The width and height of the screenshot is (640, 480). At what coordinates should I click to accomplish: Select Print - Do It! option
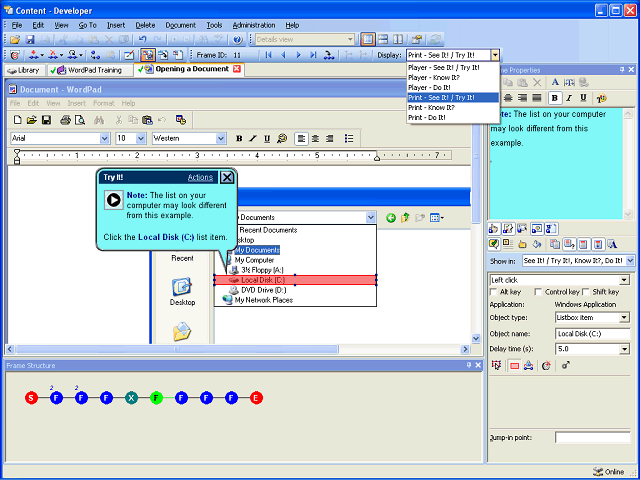[x=453, y=118]
